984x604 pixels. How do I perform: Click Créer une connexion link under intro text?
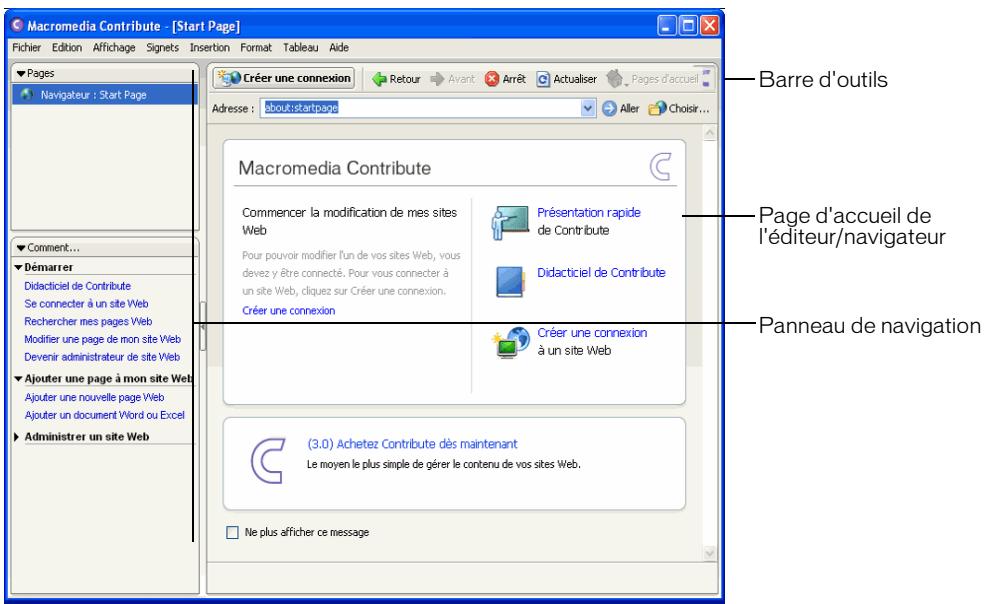pyautogui.click(x=289, y=311)
